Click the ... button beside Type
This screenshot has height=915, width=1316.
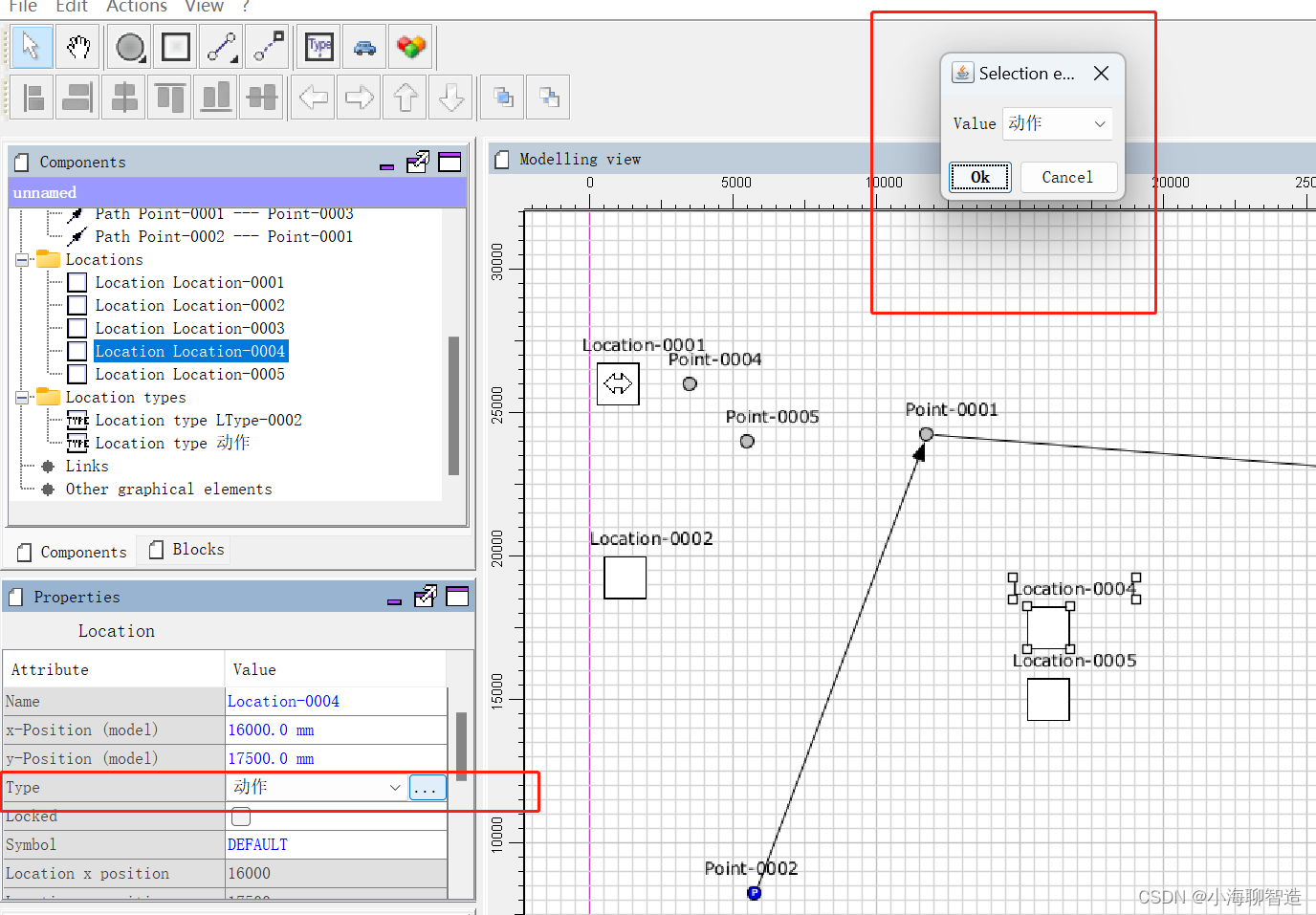[427, 787]
